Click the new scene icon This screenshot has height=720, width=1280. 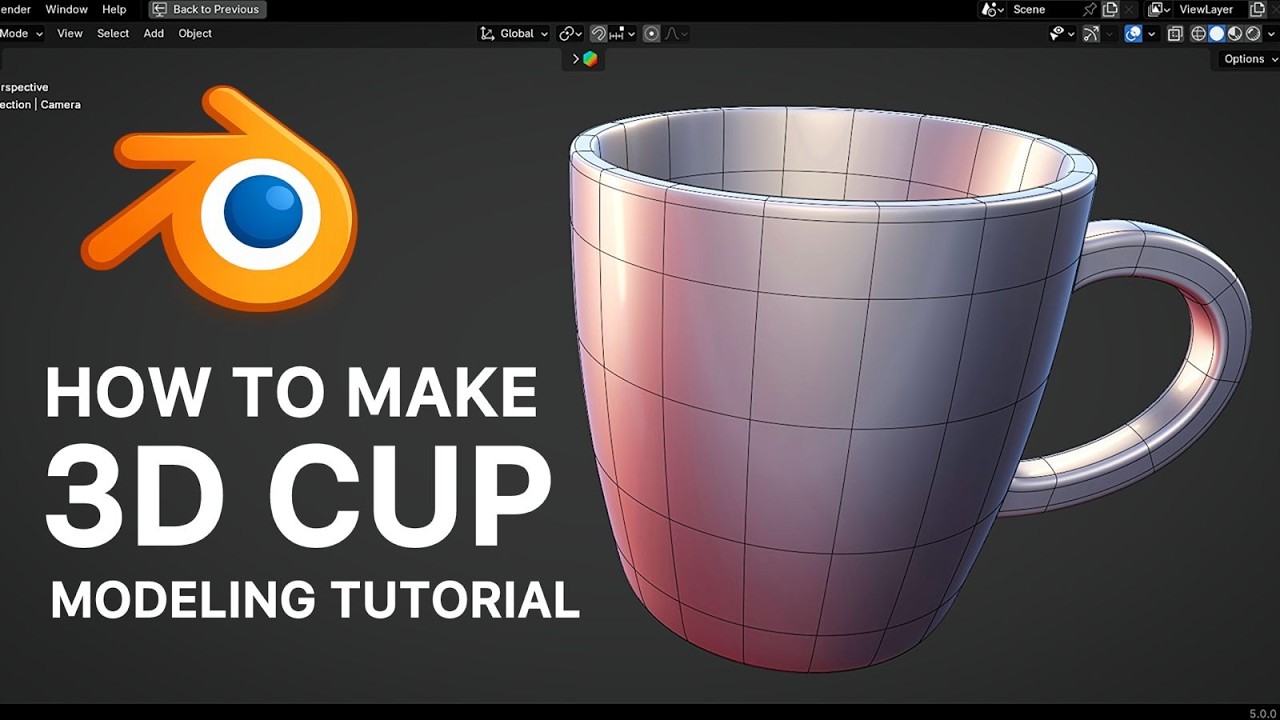click(x=1110, y=9)
